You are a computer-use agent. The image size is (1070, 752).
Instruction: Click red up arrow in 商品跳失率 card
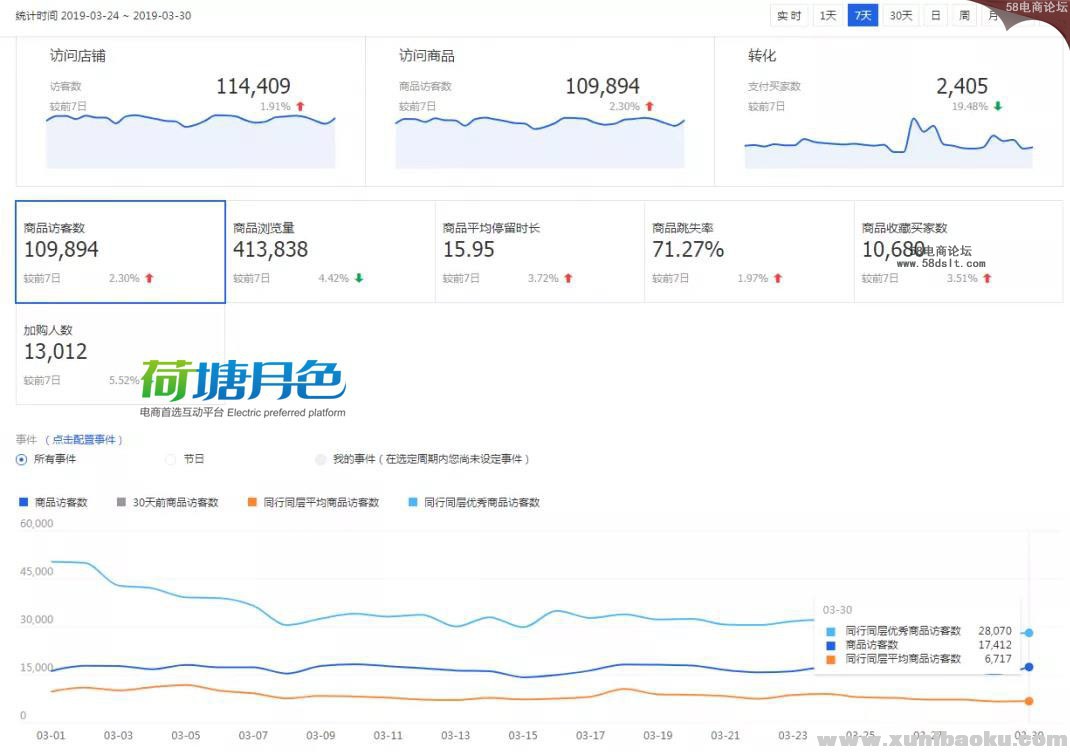pos(777,278)
